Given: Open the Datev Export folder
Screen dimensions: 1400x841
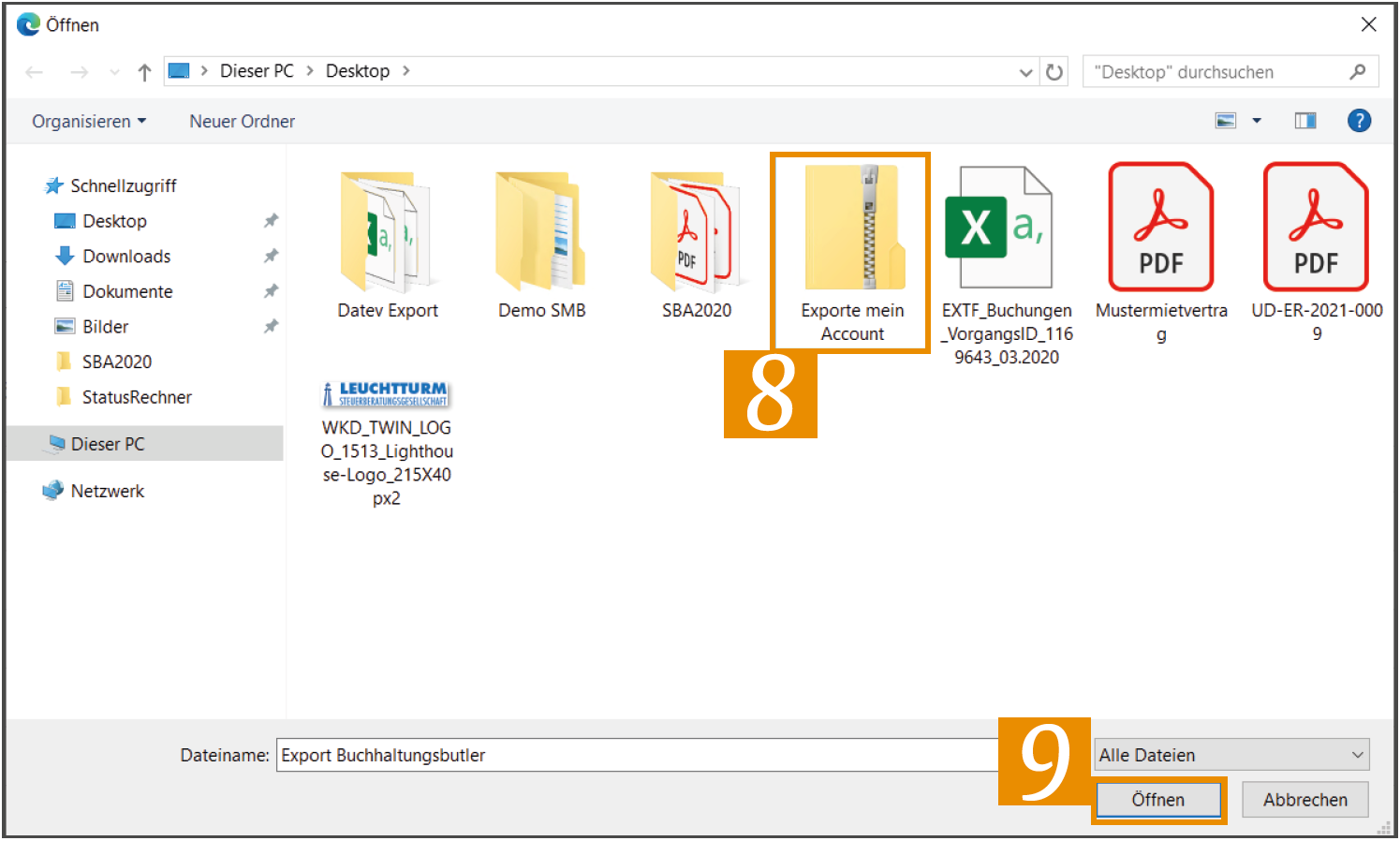Looking at the screenshot, I should click(387, 243).
